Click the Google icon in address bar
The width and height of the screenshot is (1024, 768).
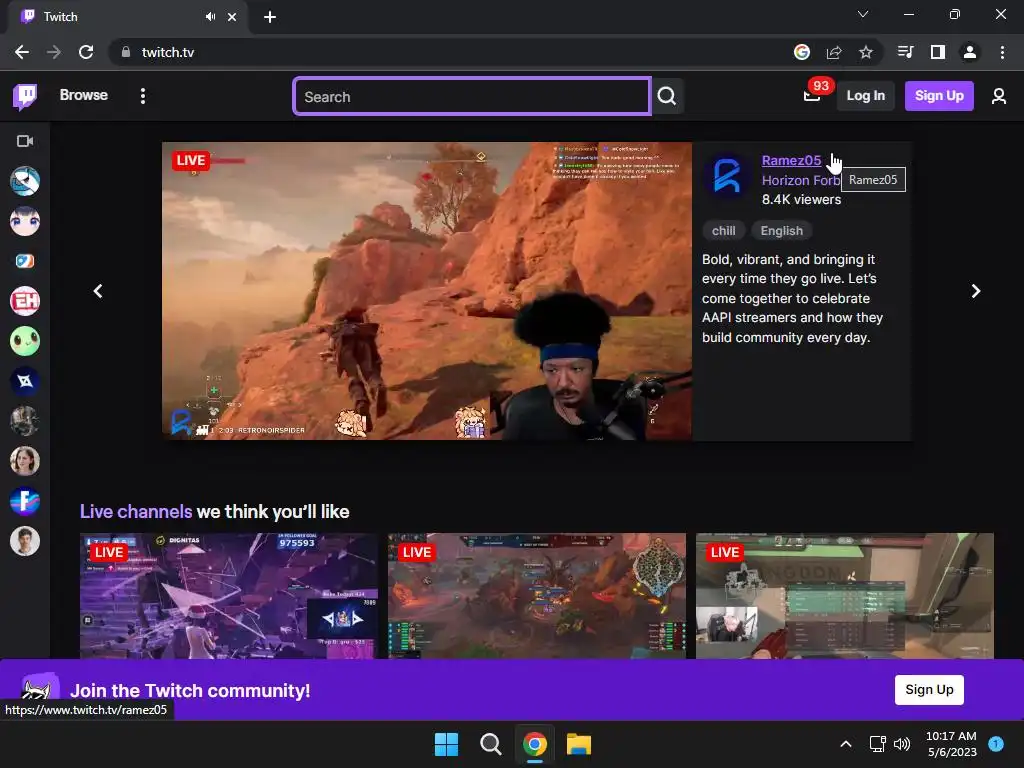802,52
